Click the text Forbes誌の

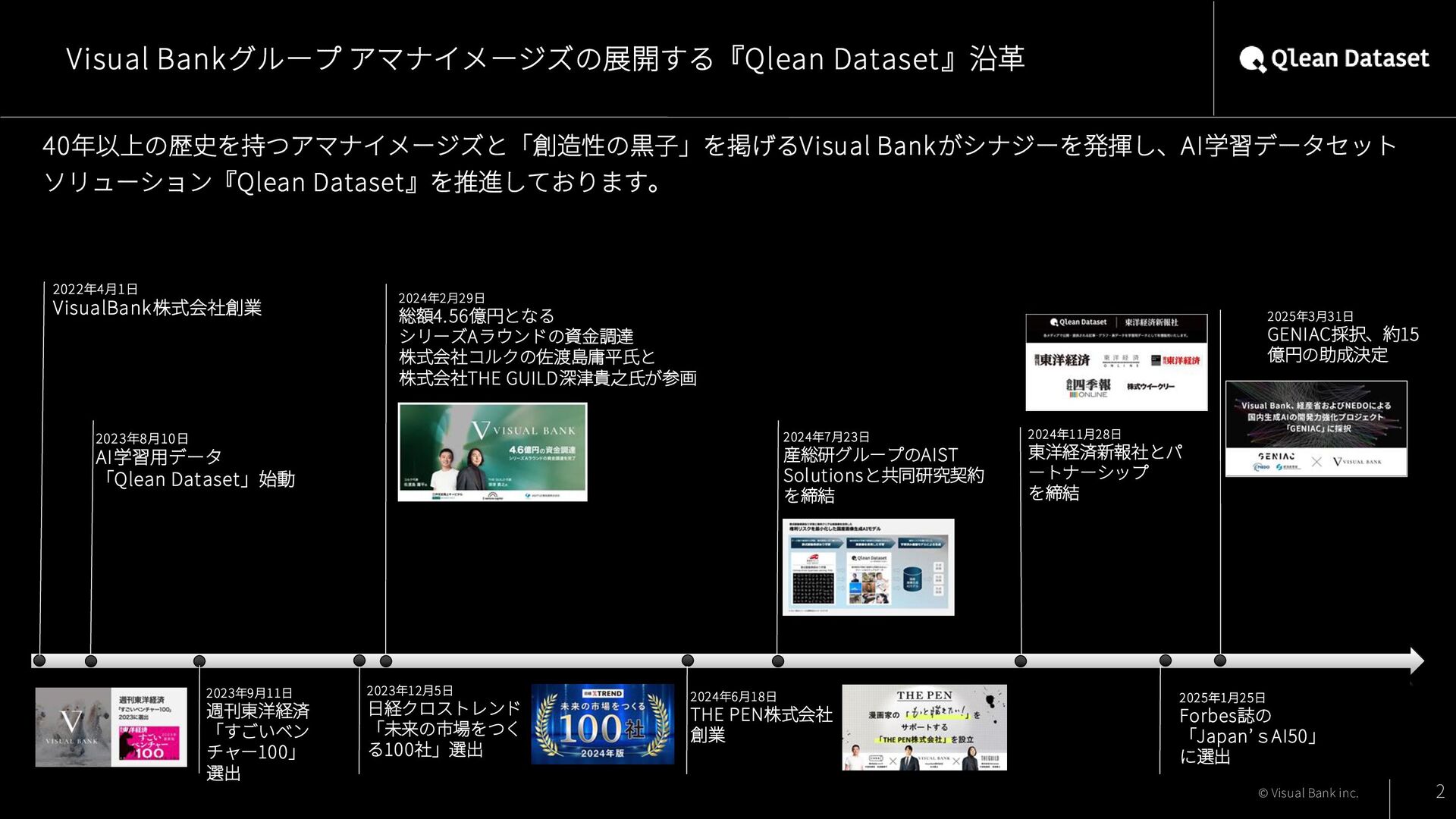point(1225,716)
